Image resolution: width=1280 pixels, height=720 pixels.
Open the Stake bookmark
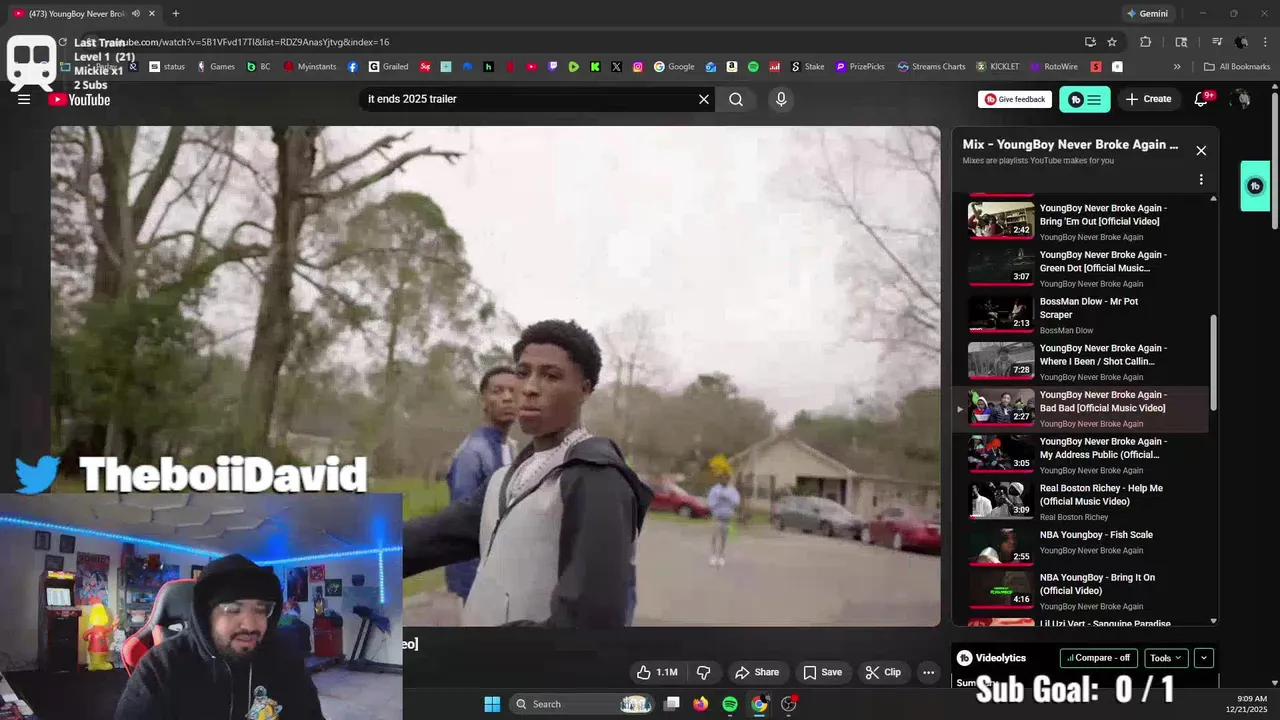pyautogui.click(x=808, y=67)
